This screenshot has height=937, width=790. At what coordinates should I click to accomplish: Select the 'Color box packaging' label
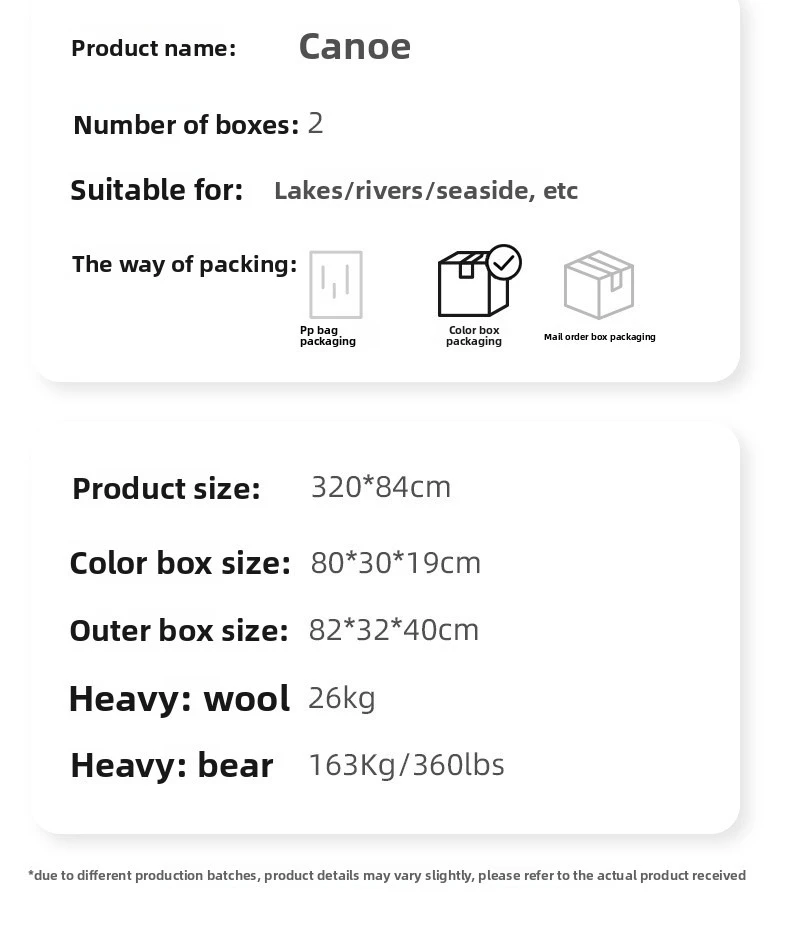pyautogui.click(x=474, y=336)
